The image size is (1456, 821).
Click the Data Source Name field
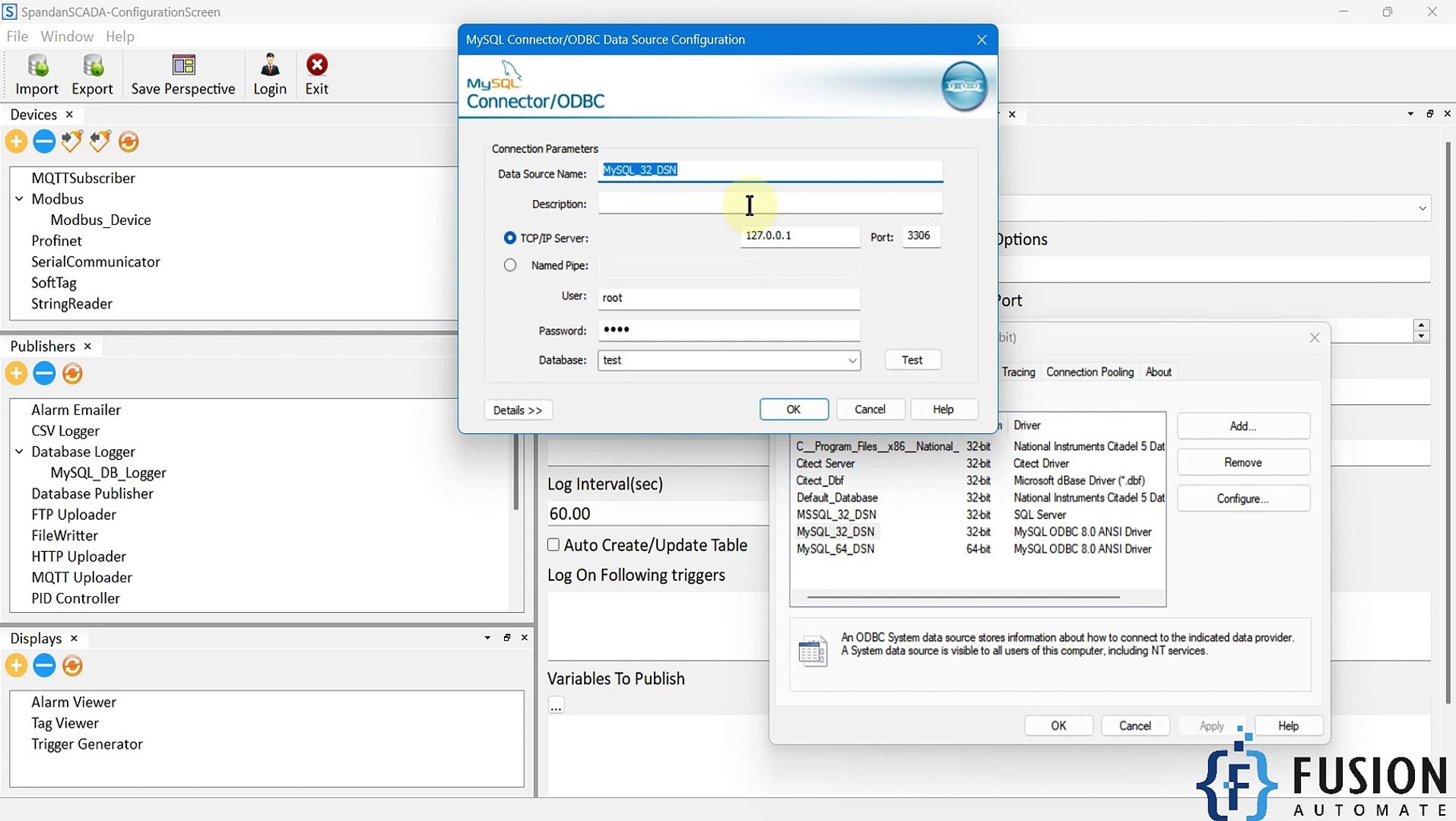pos(770,170)
